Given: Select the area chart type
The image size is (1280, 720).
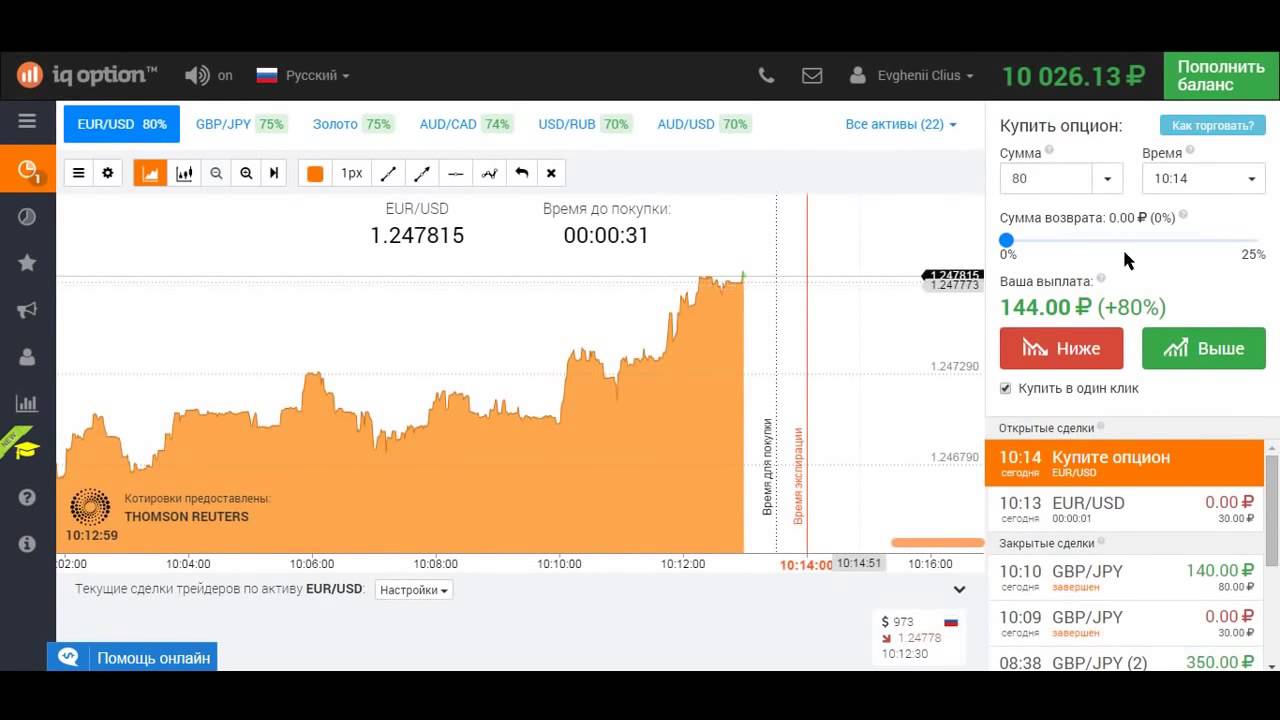Looking at the screenshot, I should coord(151,173).
